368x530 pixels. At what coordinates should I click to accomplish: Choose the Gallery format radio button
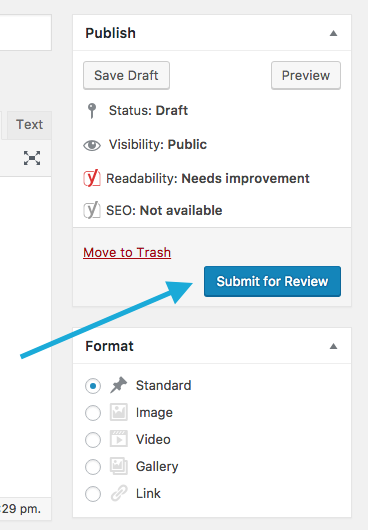coord(93,467)
